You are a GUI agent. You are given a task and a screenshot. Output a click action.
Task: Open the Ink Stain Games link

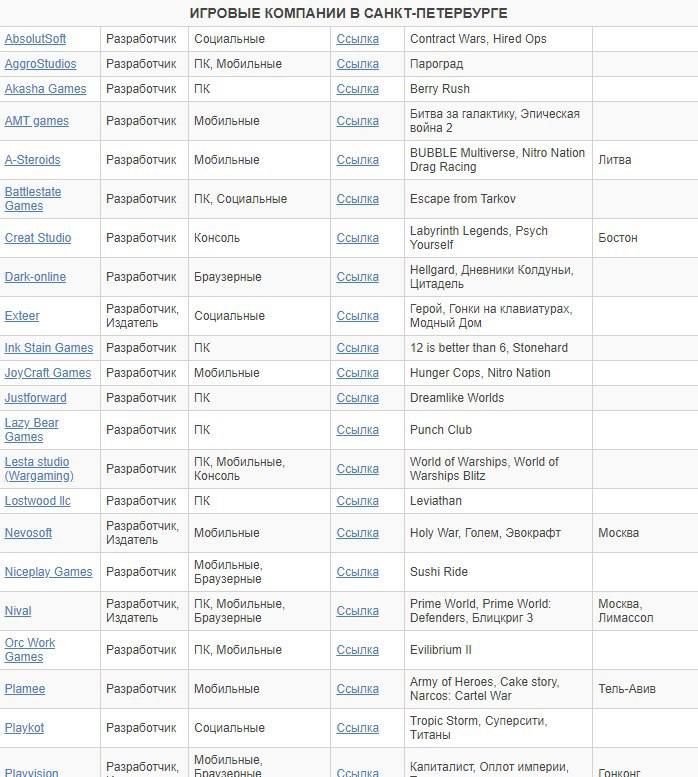click(x=48, y=348)
